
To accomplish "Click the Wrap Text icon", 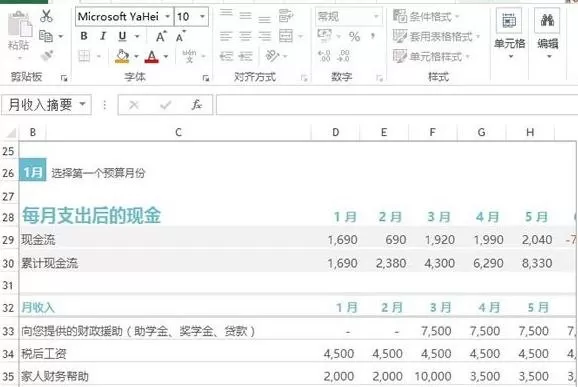I will pyautogui.click(x=286, y=15).
